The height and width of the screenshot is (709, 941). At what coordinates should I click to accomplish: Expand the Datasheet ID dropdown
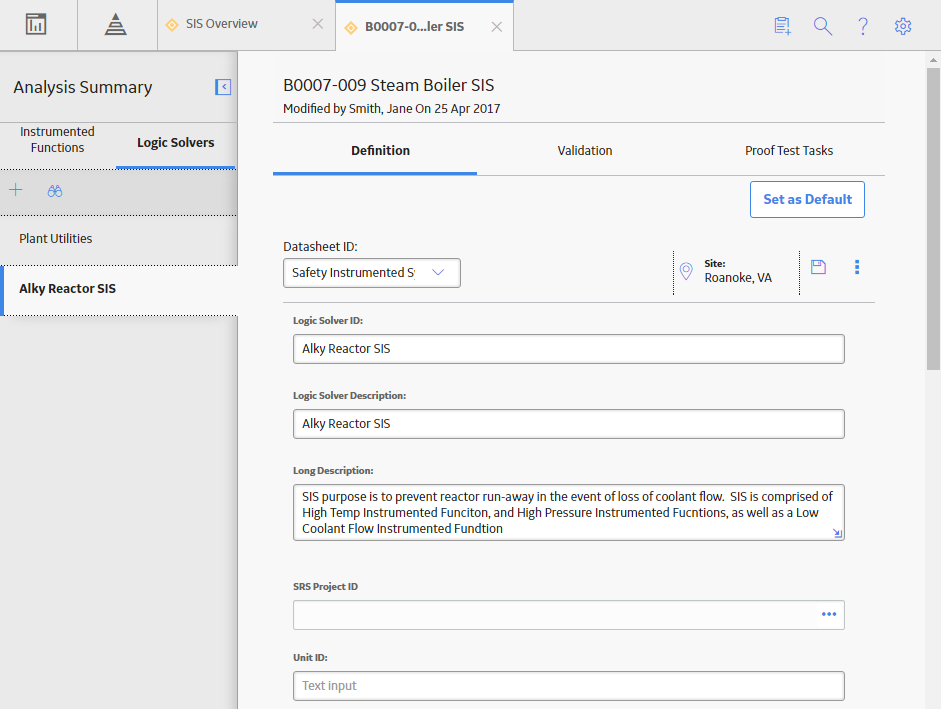point(371,273)
